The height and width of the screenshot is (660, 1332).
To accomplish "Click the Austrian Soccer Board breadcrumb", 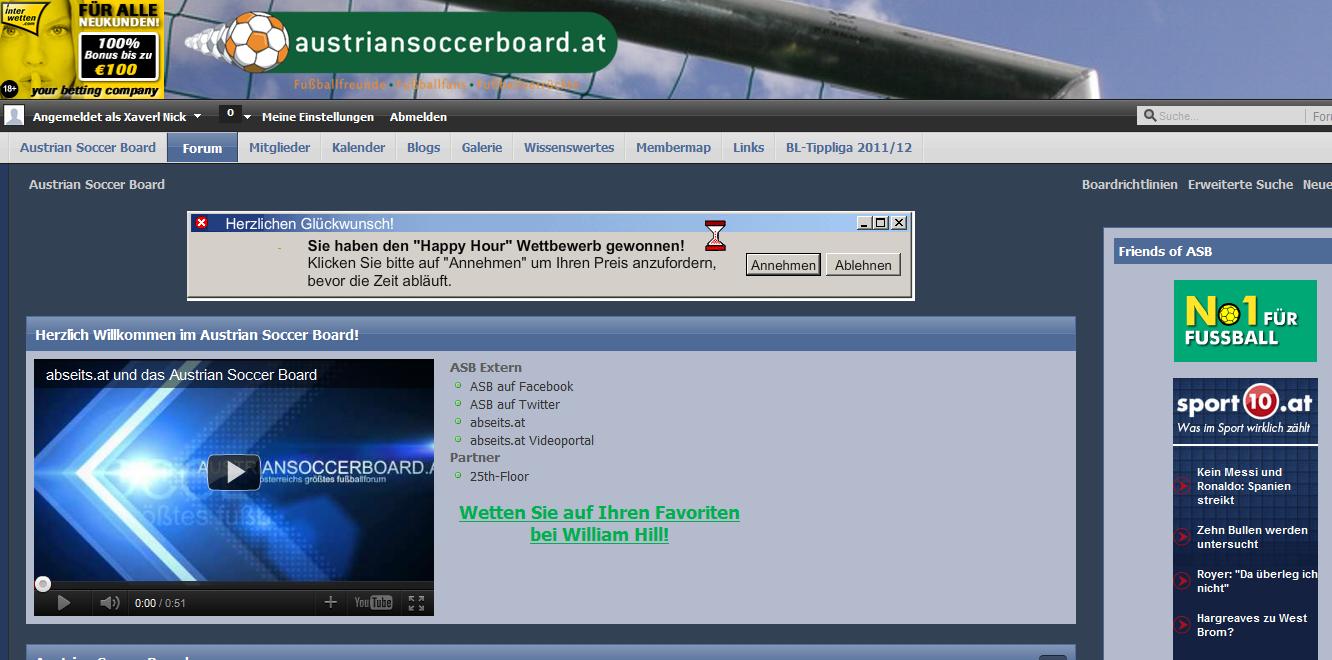I will pyautogui.click(x=97, y=184).
